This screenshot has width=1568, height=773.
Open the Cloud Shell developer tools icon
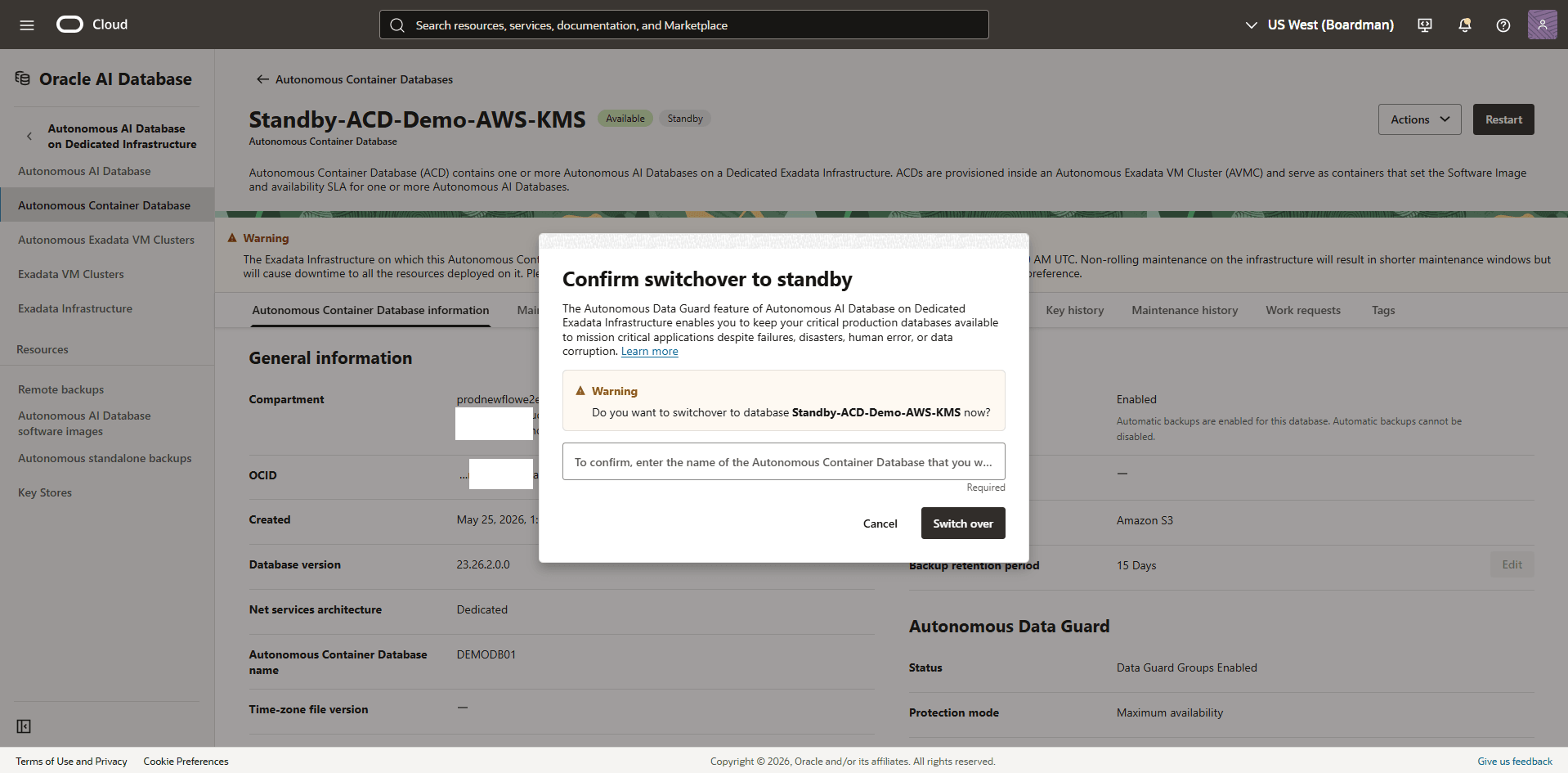pyautogui.click(x=1425, y=25)
